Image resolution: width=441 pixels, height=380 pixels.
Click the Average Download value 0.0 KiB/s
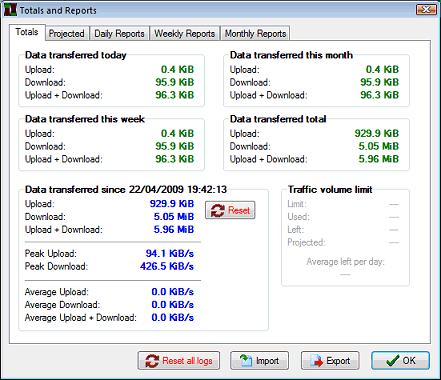(x=173, y=305)
